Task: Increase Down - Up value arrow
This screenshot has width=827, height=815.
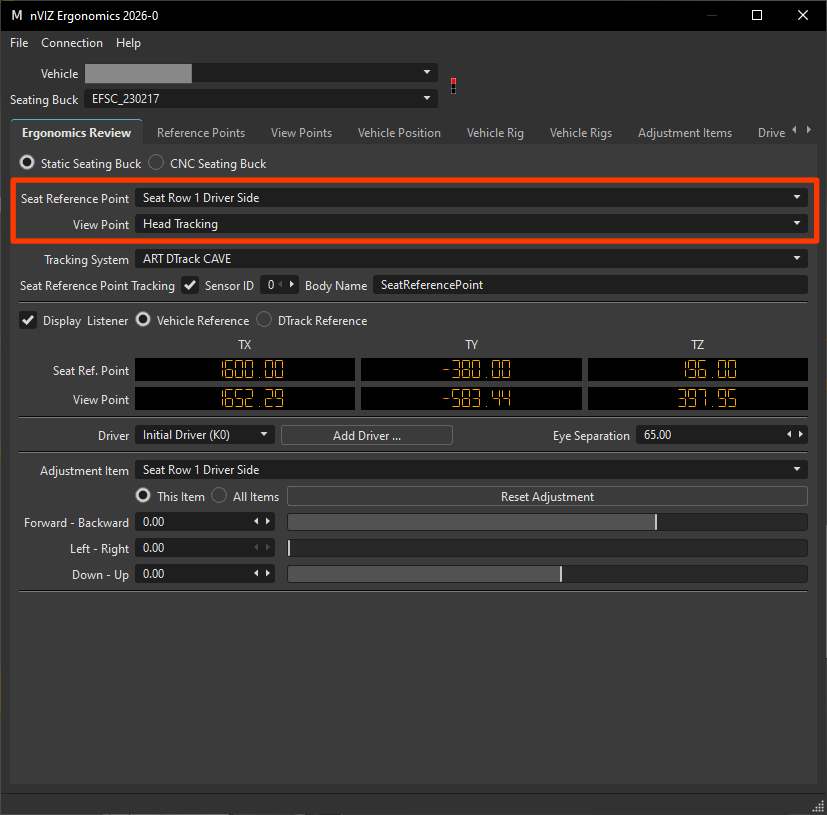Action: pos(268,573)
